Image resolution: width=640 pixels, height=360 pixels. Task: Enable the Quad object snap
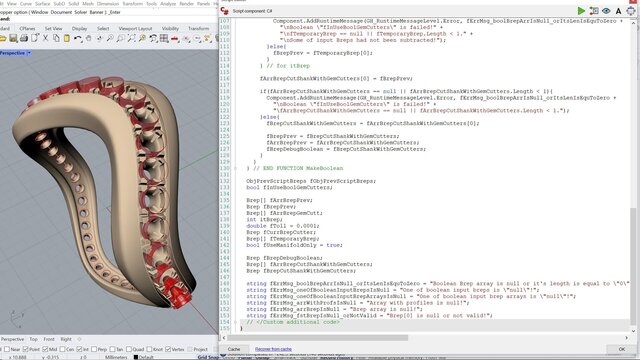(x=129, y=349)
